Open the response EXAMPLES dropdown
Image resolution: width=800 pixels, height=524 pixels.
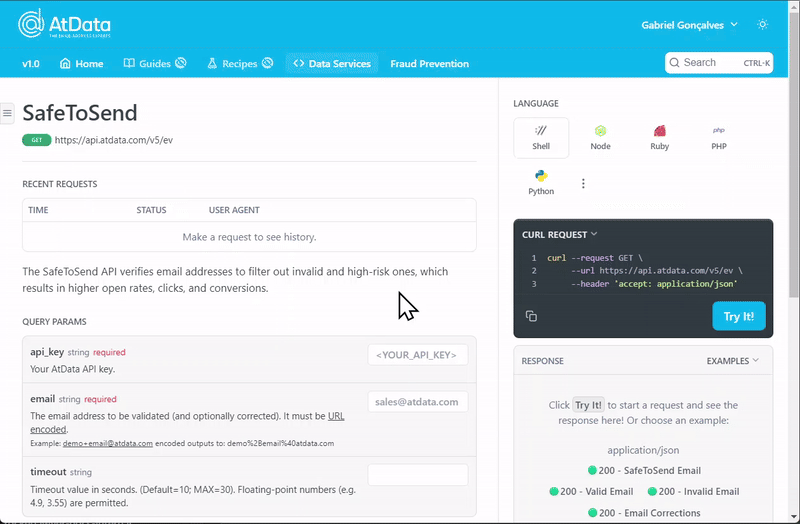point(732,361)
